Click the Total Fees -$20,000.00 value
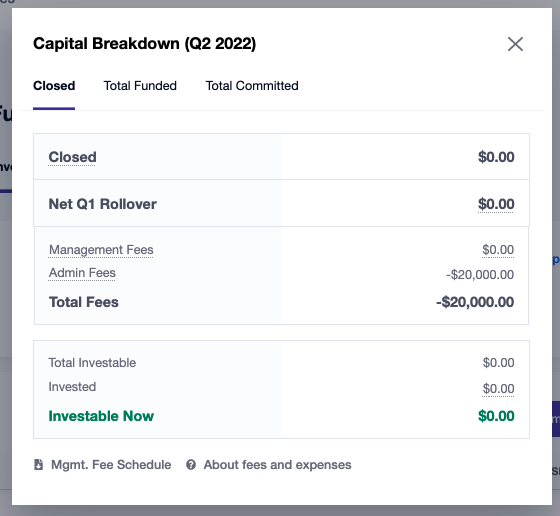Screen dimensions: 560x516 (475, 302)
